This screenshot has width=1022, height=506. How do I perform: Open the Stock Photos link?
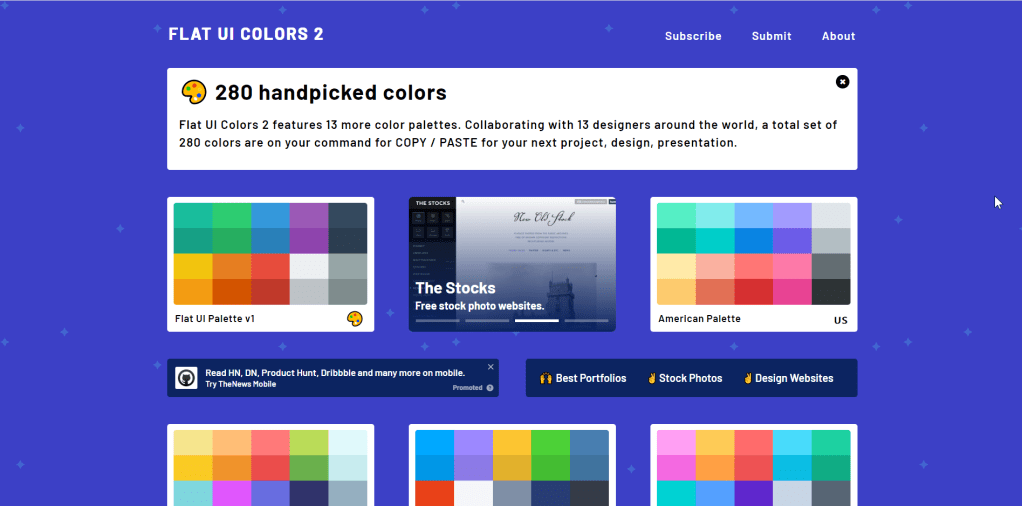click(x=684, y=378)
